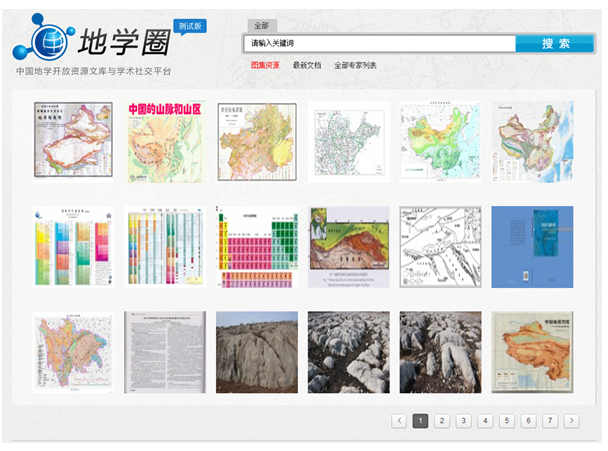
Task: Click the 地学圈 globe logo
Action: pyautogui.click(x=44, y=40)
